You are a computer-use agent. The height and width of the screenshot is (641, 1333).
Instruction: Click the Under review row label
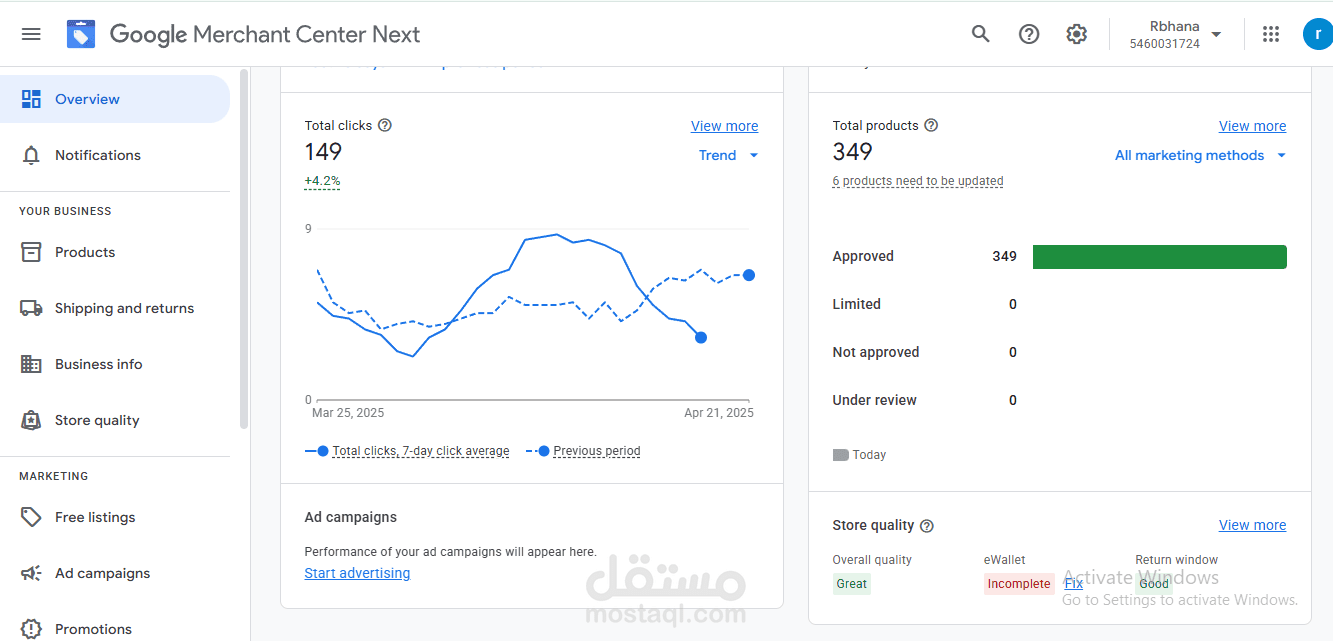[x=875, y=400]
